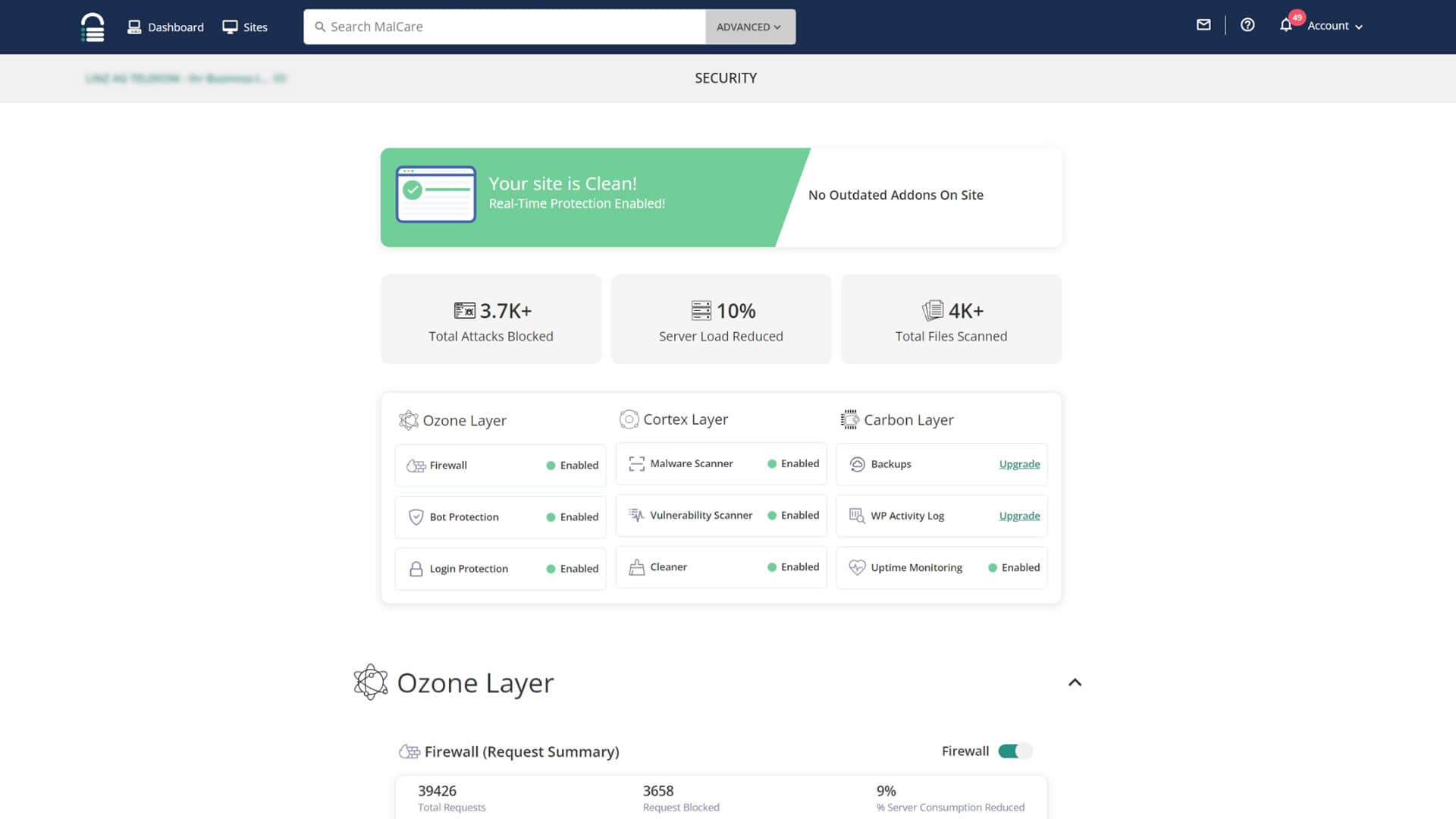
Task: Open the notifications bell icon
Action: [1286, 26]
